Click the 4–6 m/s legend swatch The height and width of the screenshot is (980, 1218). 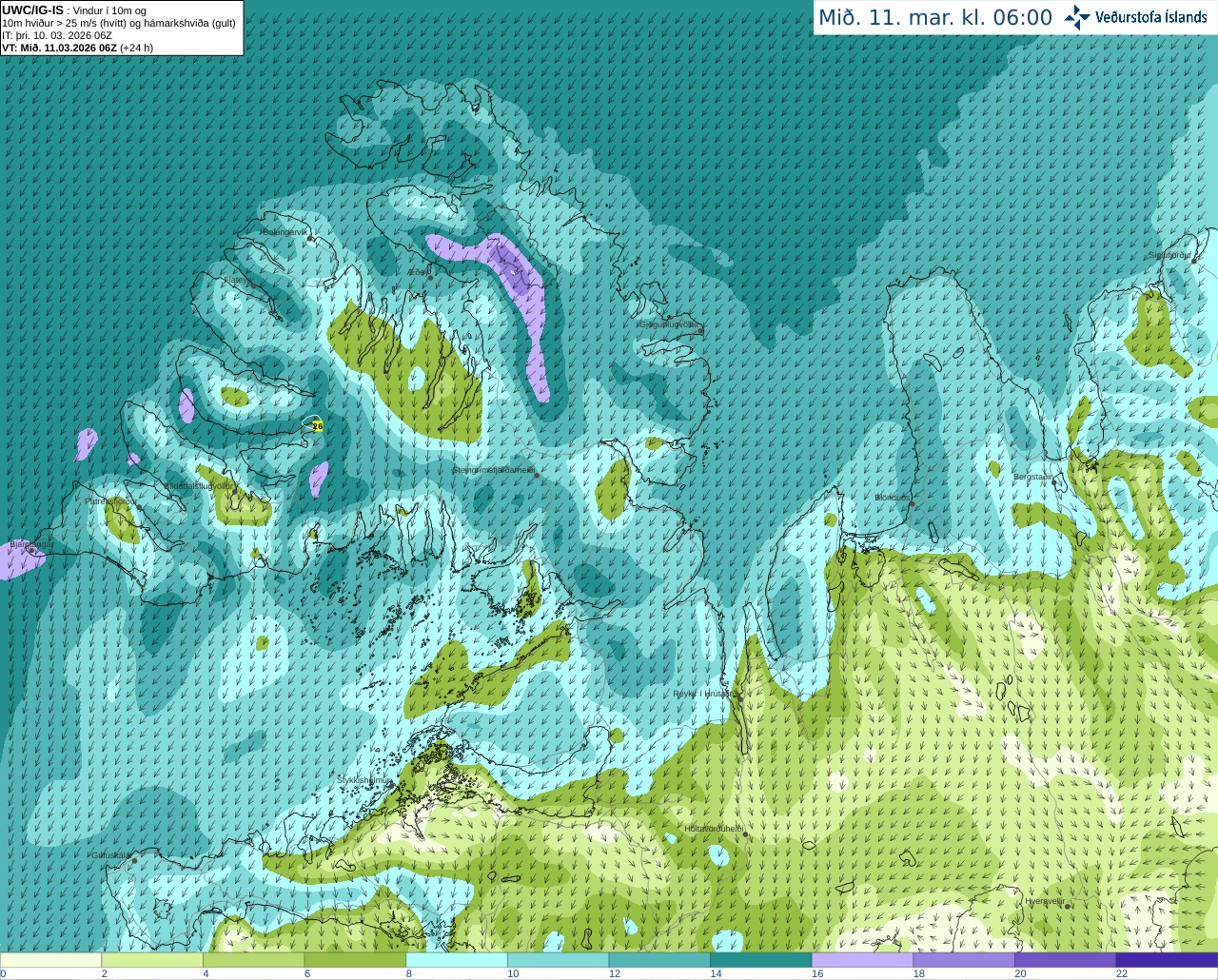(254, 960)
